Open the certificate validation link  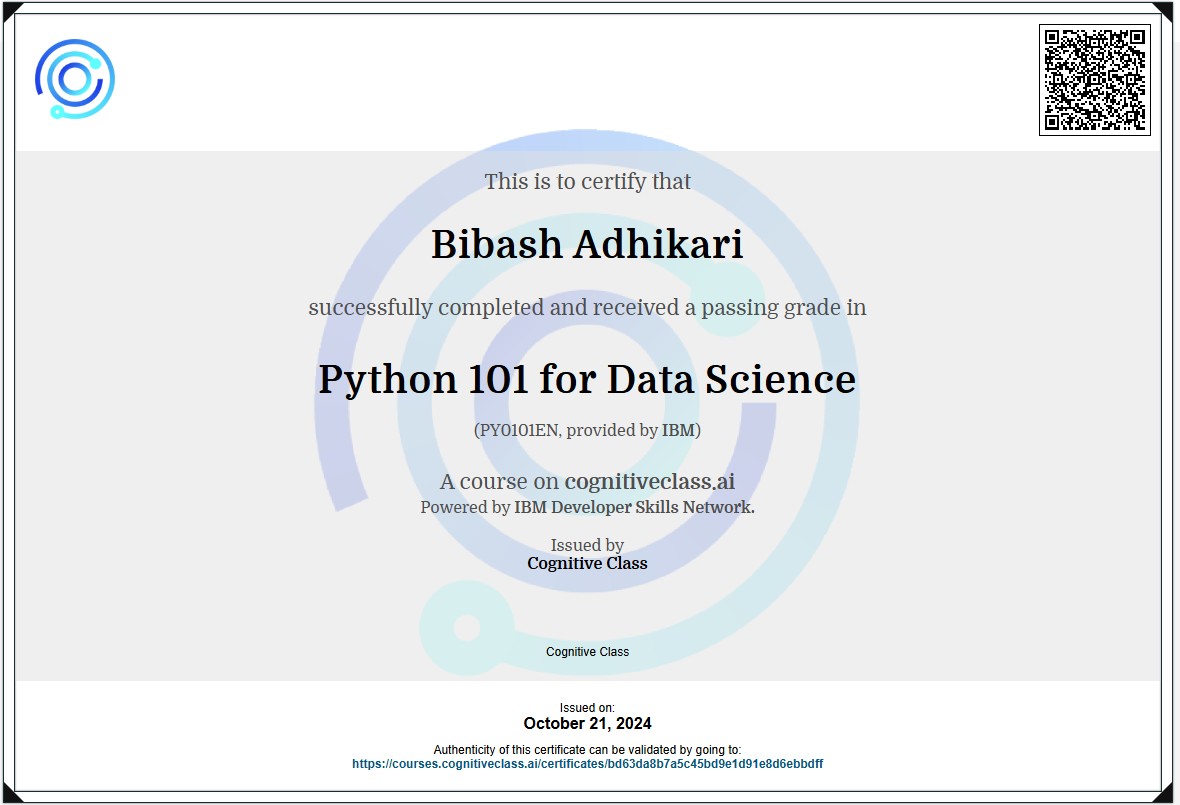[587, 764]
